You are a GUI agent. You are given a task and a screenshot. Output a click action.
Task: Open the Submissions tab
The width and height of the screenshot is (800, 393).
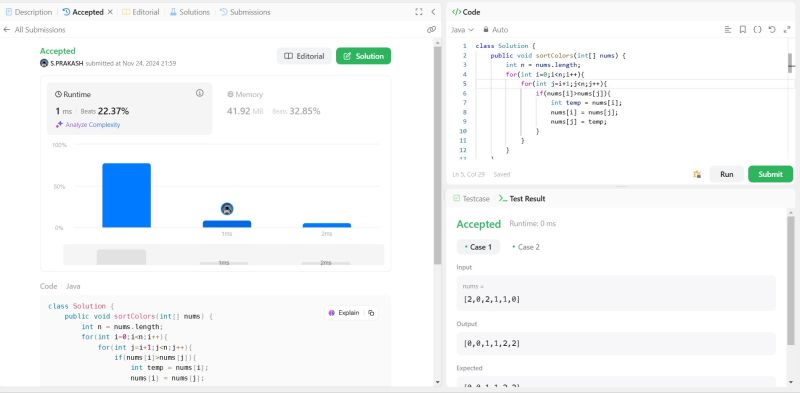pos(245,12)
